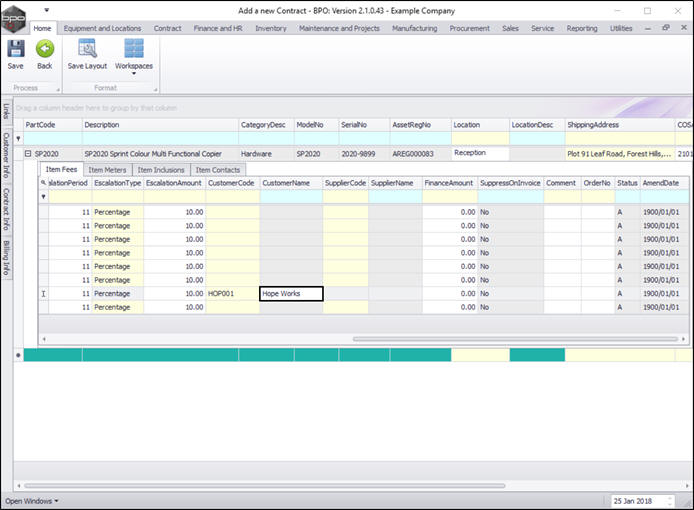Click the Item Fees scroll right arrow
The height and width of the screenshot is (510, 694).
[684, 339]
